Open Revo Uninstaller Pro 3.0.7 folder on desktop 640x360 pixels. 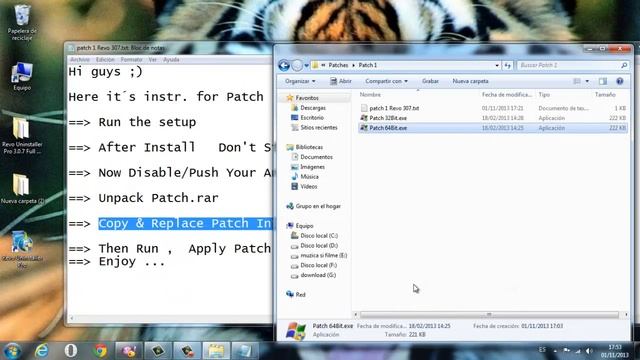click(22, 136)
